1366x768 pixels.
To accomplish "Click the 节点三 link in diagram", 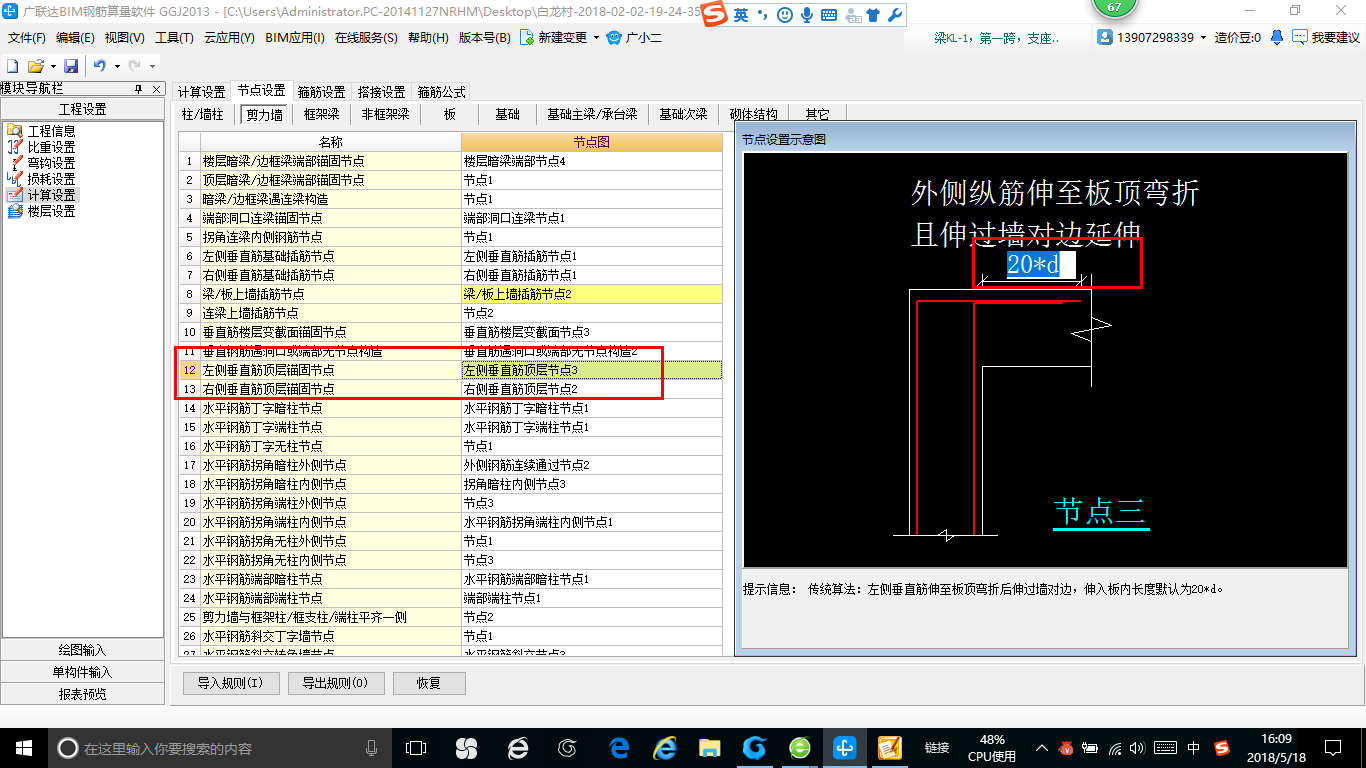I will pyautogui.click(x=1101, y=511).
